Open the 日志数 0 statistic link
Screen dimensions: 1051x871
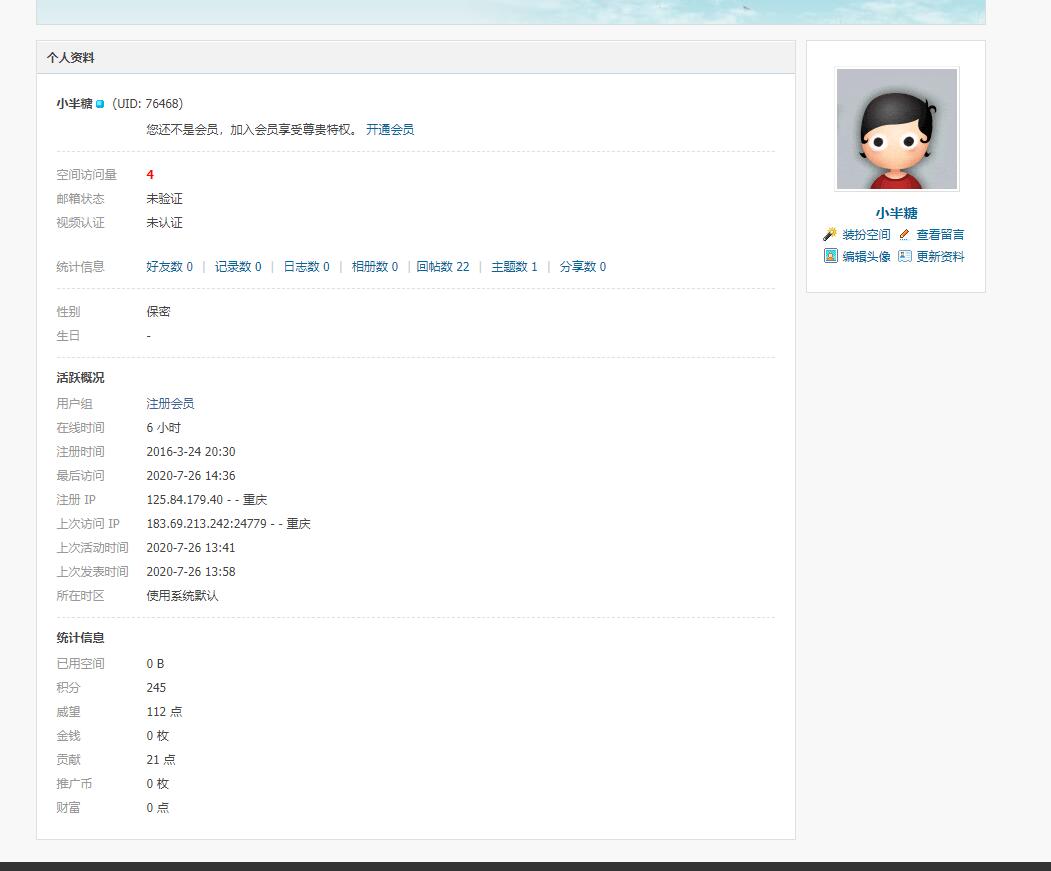pos(306,266)
